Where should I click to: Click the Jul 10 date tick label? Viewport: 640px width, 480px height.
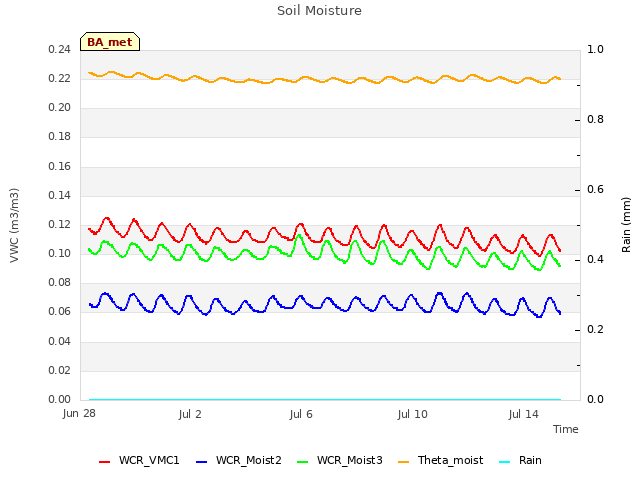click(412, 414)
